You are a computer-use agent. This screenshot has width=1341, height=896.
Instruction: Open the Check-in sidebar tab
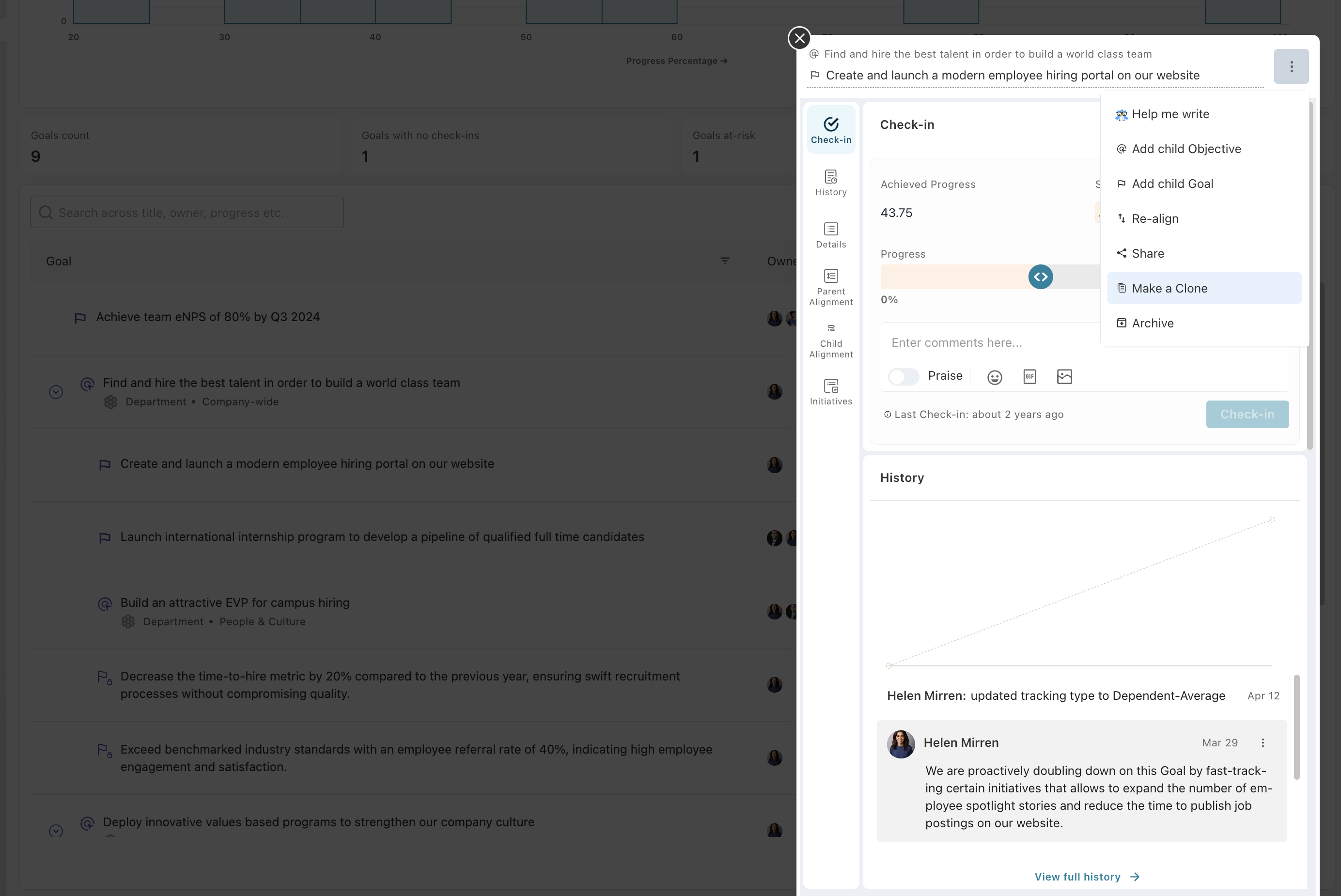[830, 130]
